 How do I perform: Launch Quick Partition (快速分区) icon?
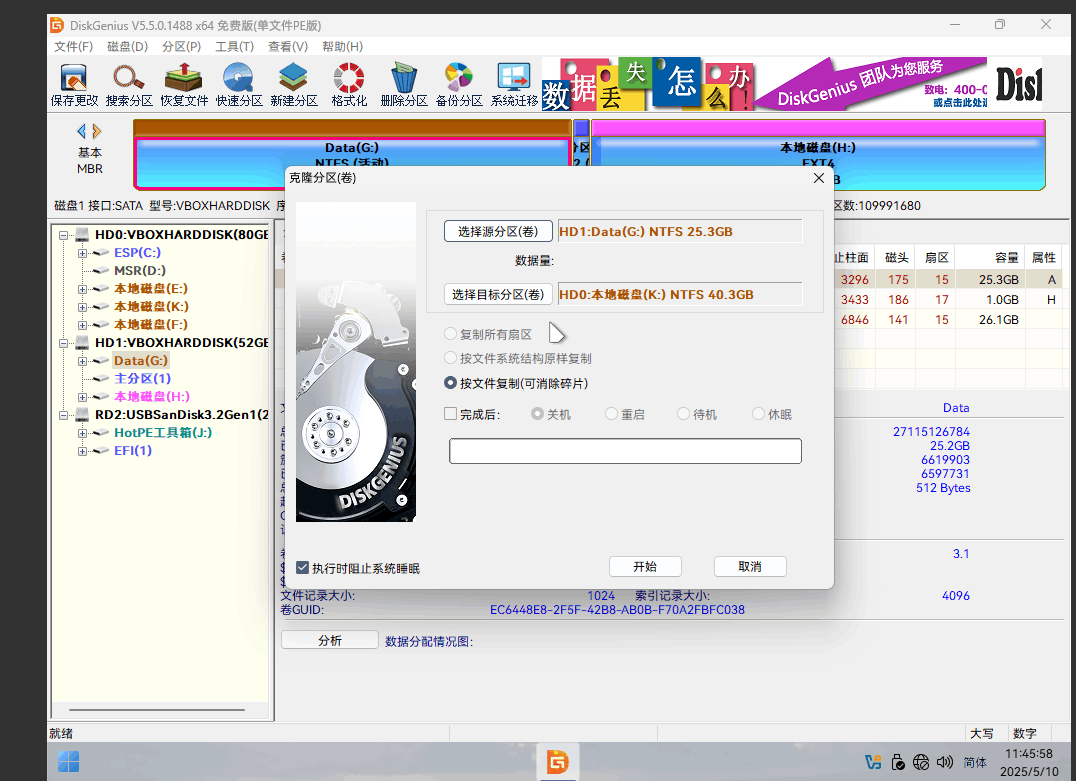tap(239, 85)
